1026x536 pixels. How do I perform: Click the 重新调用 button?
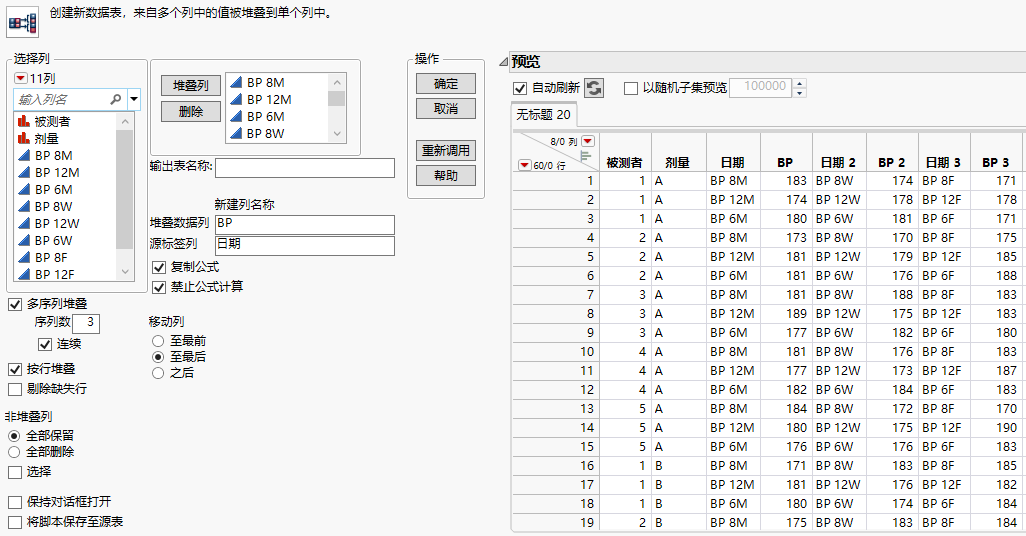pyautogui.click(x=446, y=151)
